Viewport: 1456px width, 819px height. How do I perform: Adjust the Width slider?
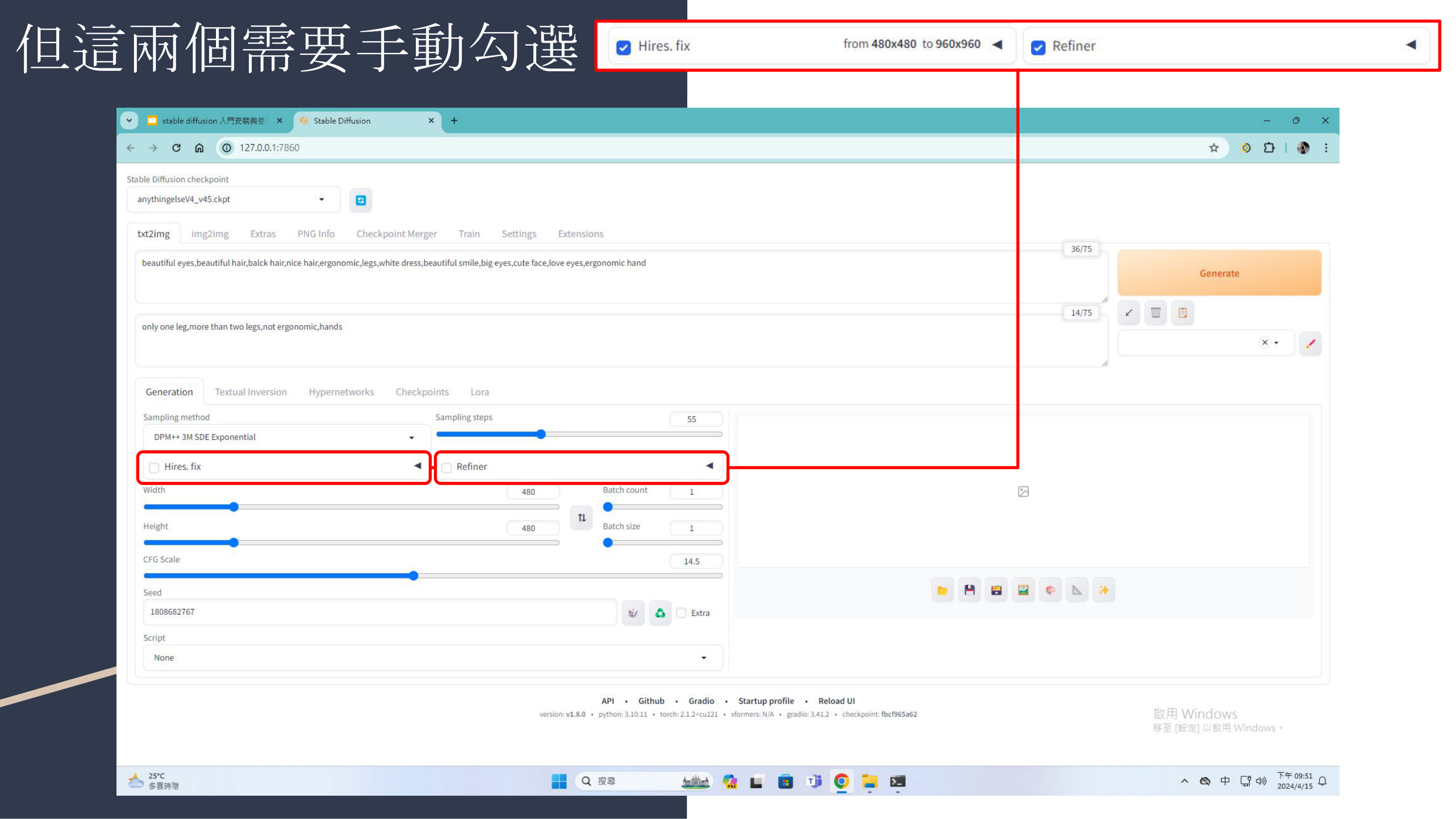pyautogui.click(x=351, y=507)
